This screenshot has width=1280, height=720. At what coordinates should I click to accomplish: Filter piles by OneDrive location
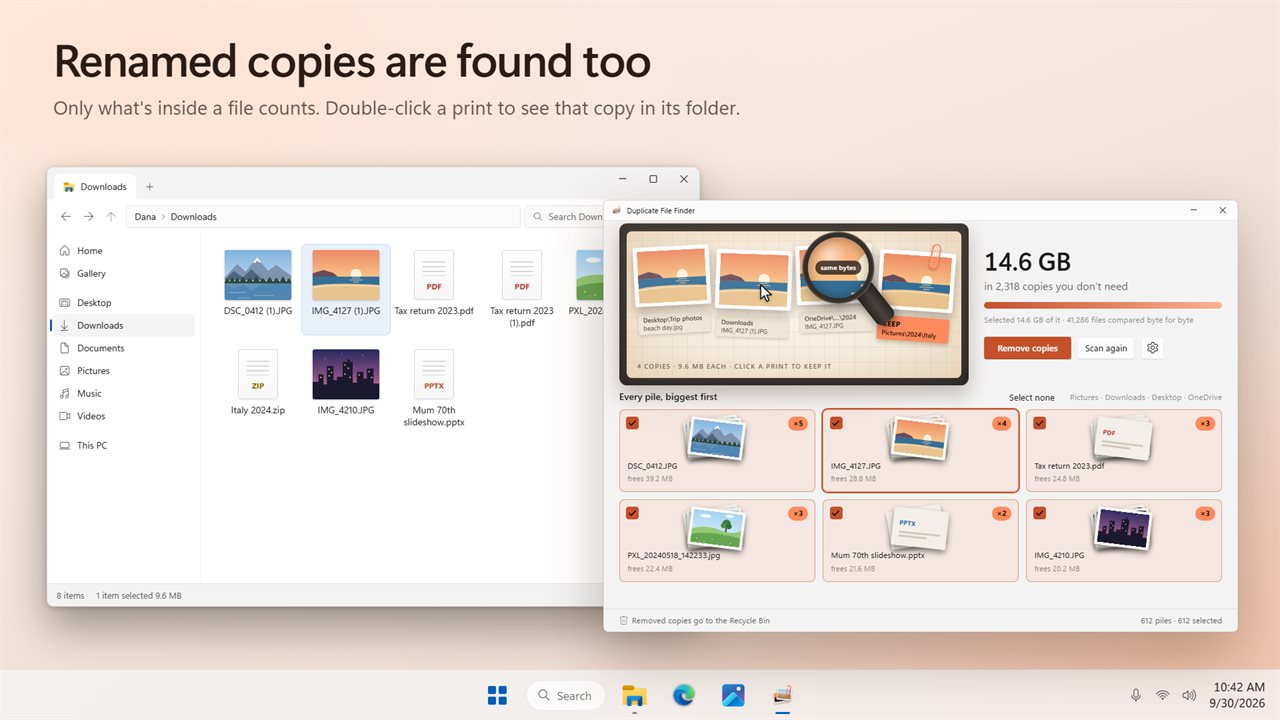pyautogui.click(x=1203, y=397)
